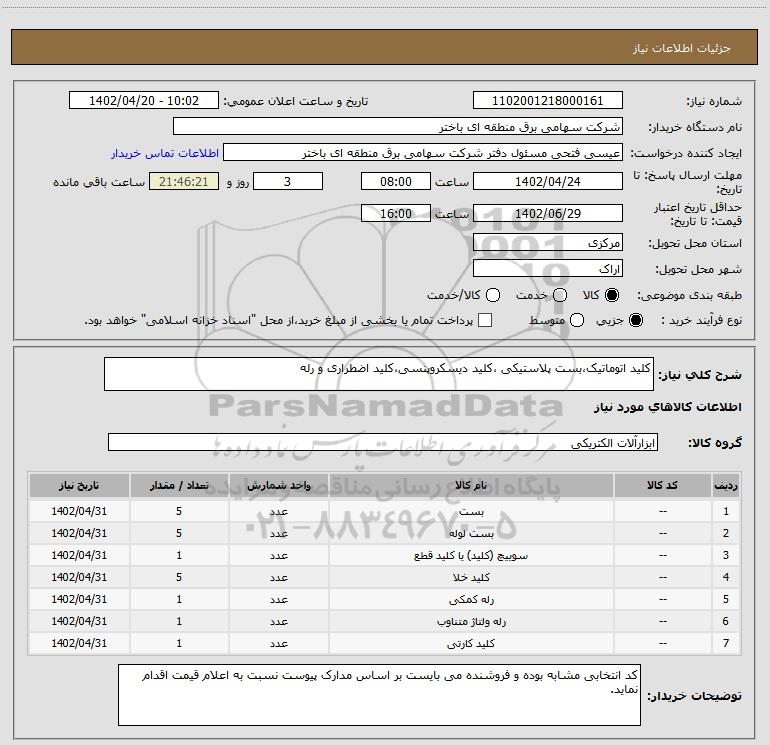770x745 pixels.
Task: Click the remaining time 21:46:21 field
Action: 184,182
